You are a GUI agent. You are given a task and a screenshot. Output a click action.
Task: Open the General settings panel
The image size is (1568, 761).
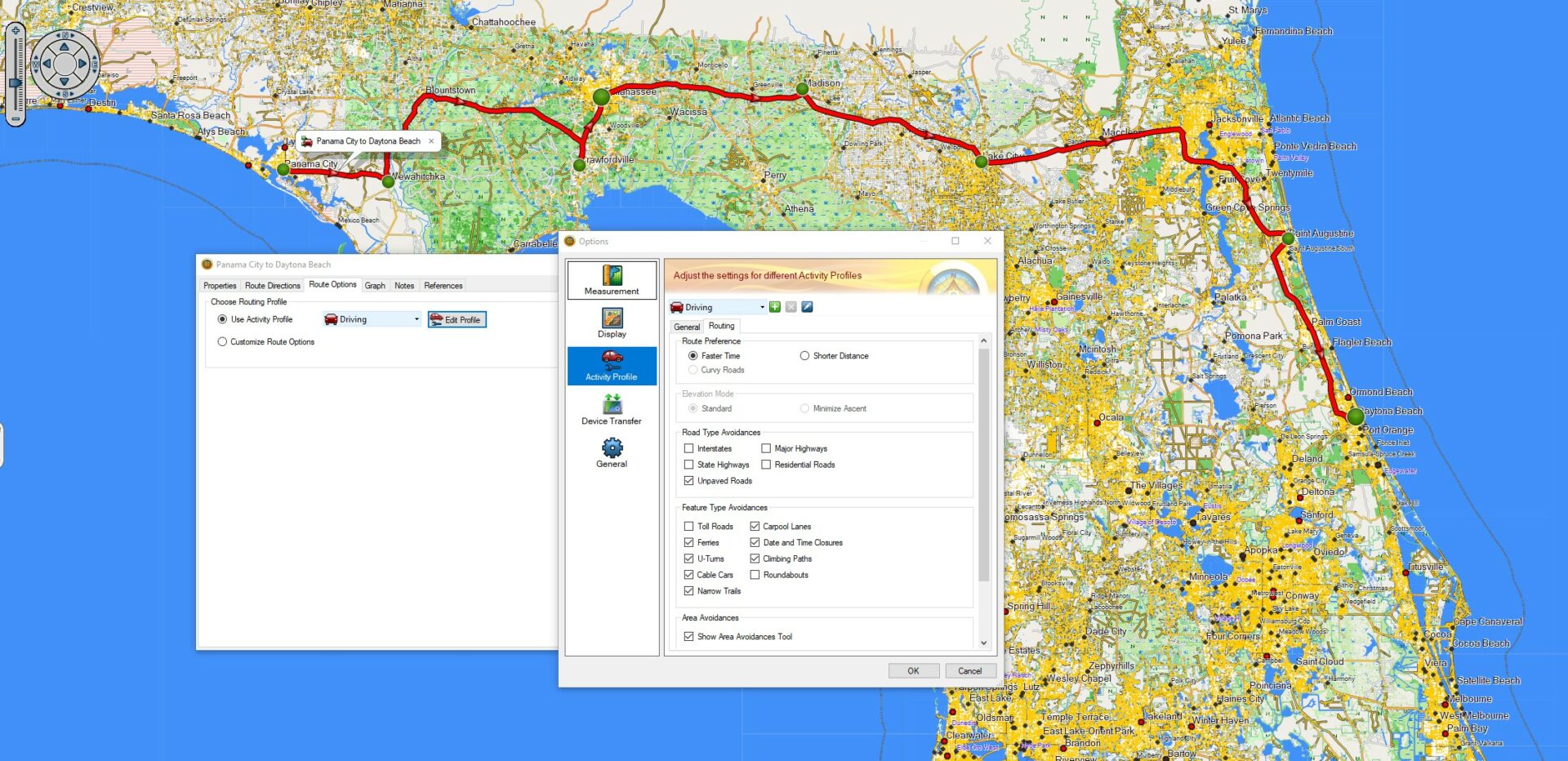(612, 452)
